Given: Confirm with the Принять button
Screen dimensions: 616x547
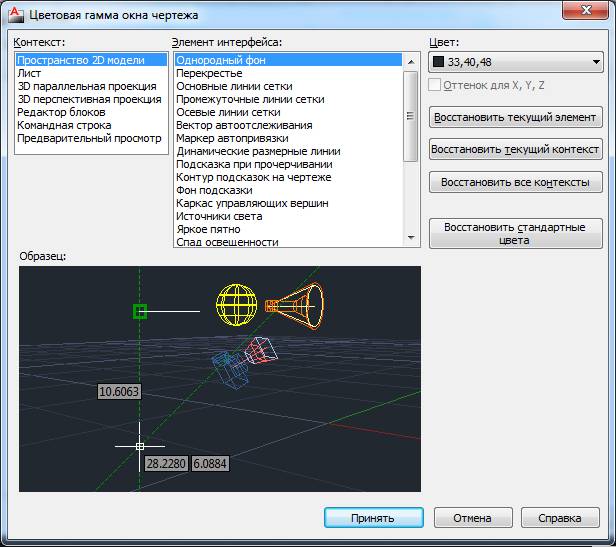Looking at the screenshot, I should click(x=373, y=518).
